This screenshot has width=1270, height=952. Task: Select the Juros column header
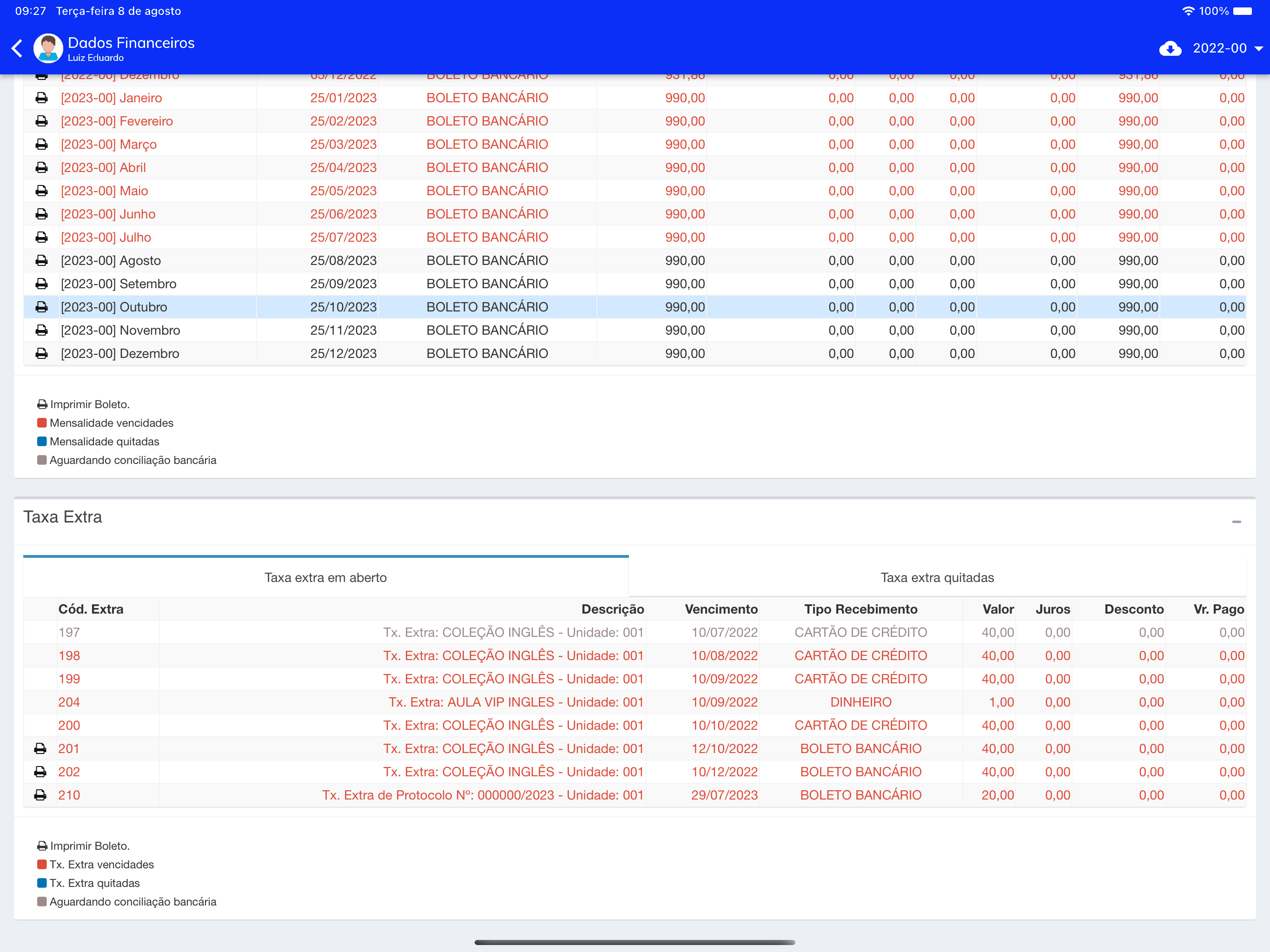pyautogui.click(x=1053, y=609)
